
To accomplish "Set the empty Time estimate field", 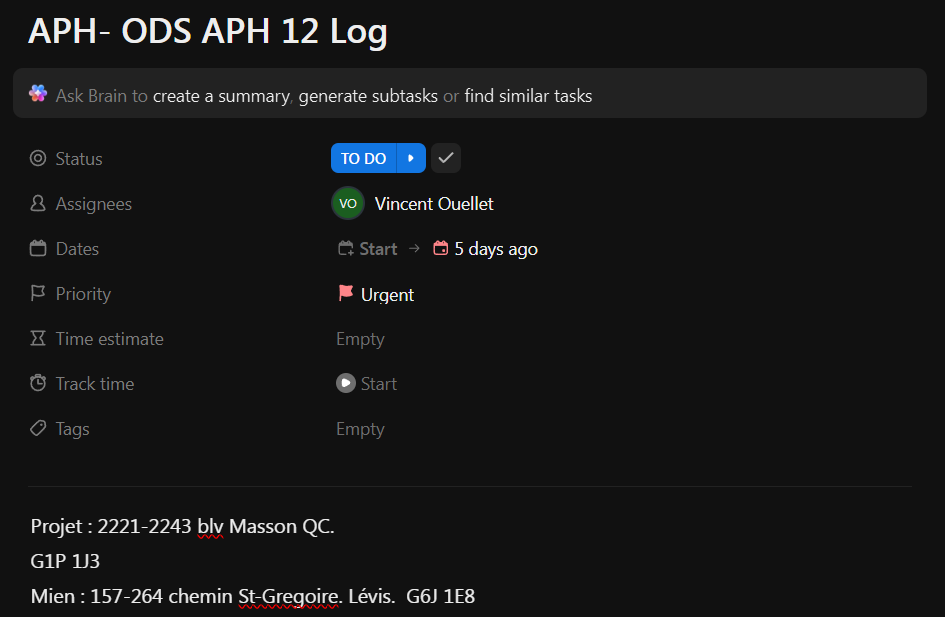I will pos(360,339).
